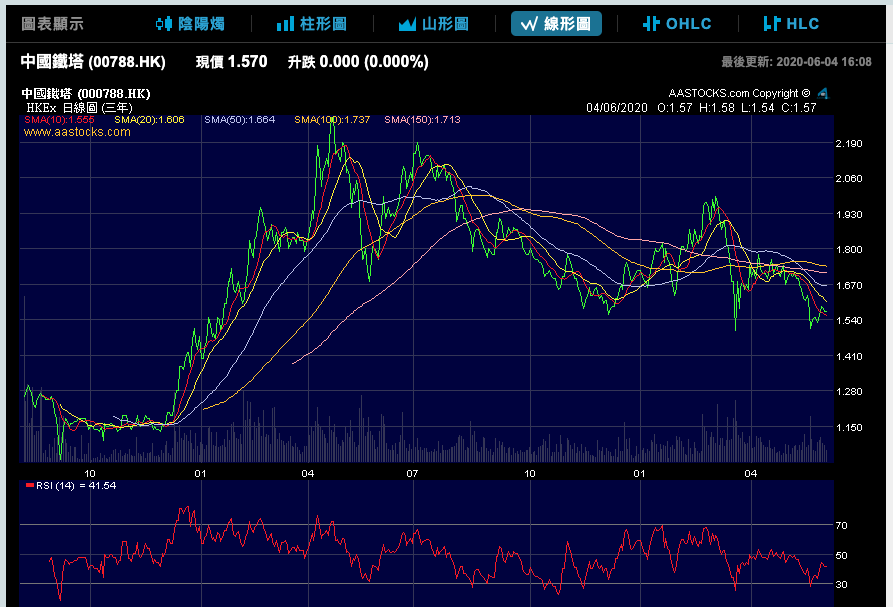
Task: Click the candlestick icon beside 陰陽燭
Action: click(x=164, y=24)
